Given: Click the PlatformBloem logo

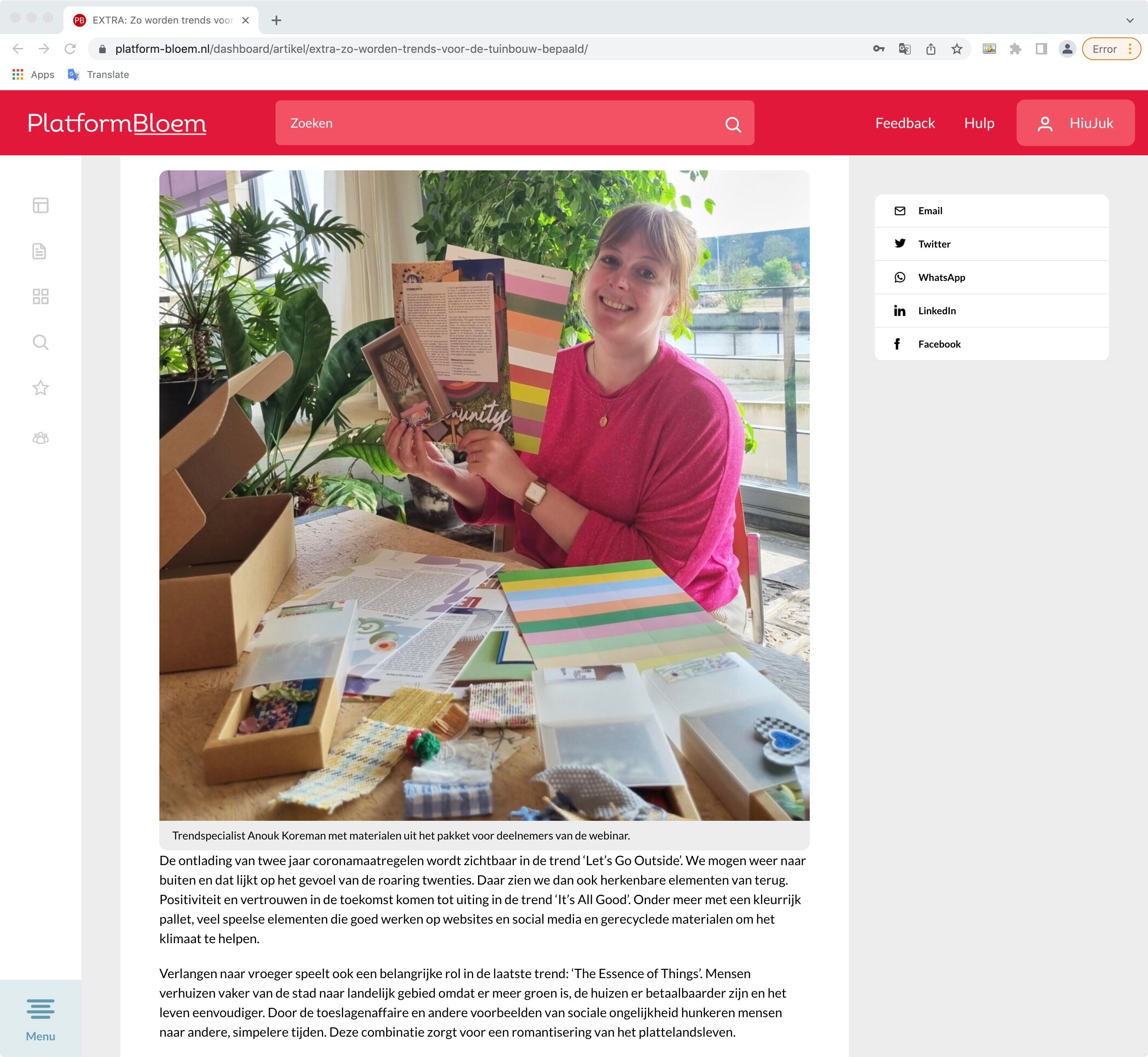Looking at the screenshot, I should click(117, 124).
